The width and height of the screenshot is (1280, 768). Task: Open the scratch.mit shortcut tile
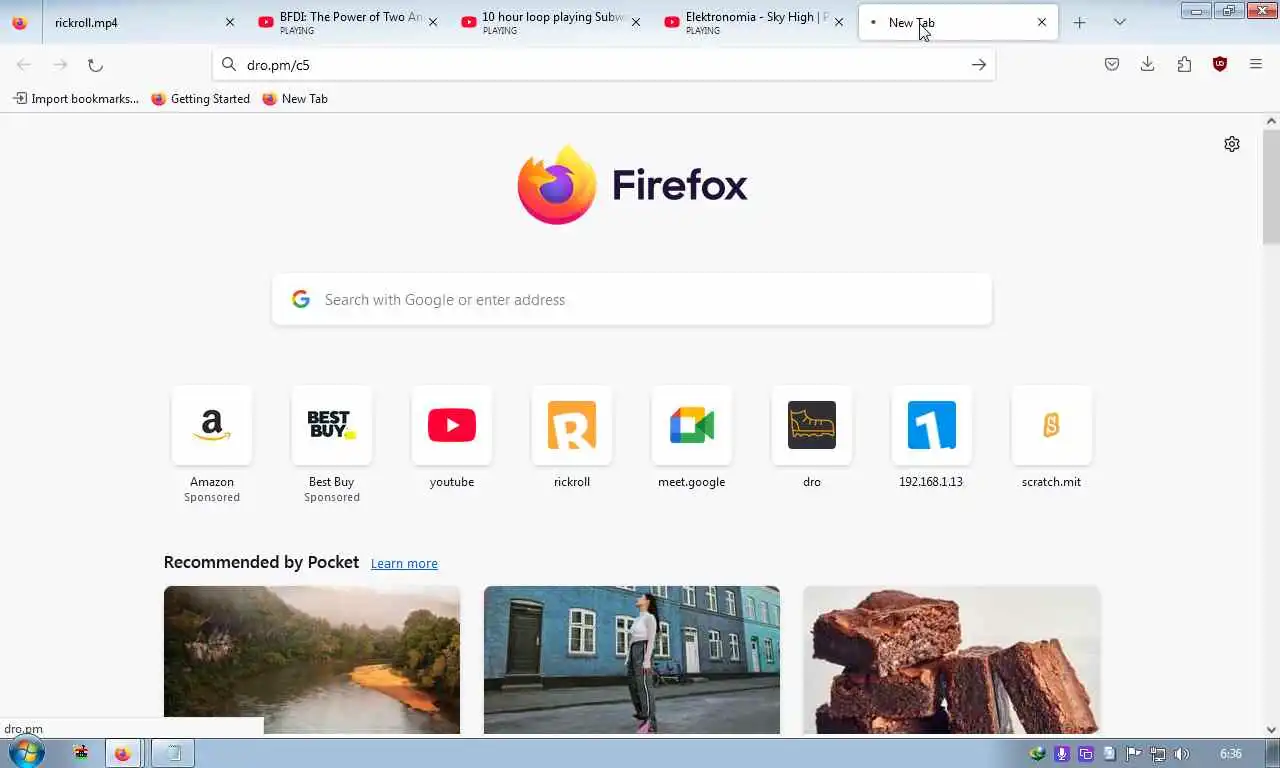coord(1051,425)
